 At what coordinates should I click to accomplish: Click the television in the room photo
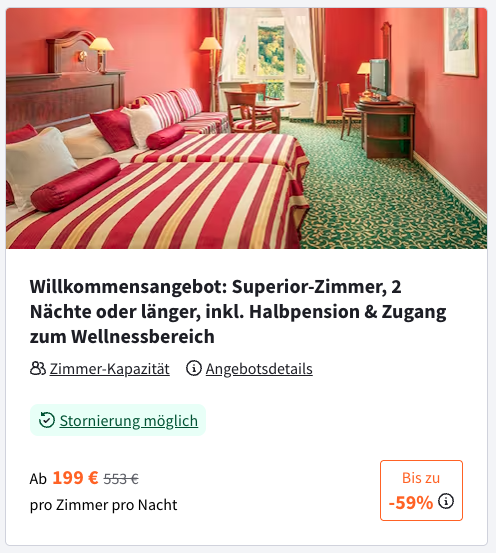pos(379,77)
